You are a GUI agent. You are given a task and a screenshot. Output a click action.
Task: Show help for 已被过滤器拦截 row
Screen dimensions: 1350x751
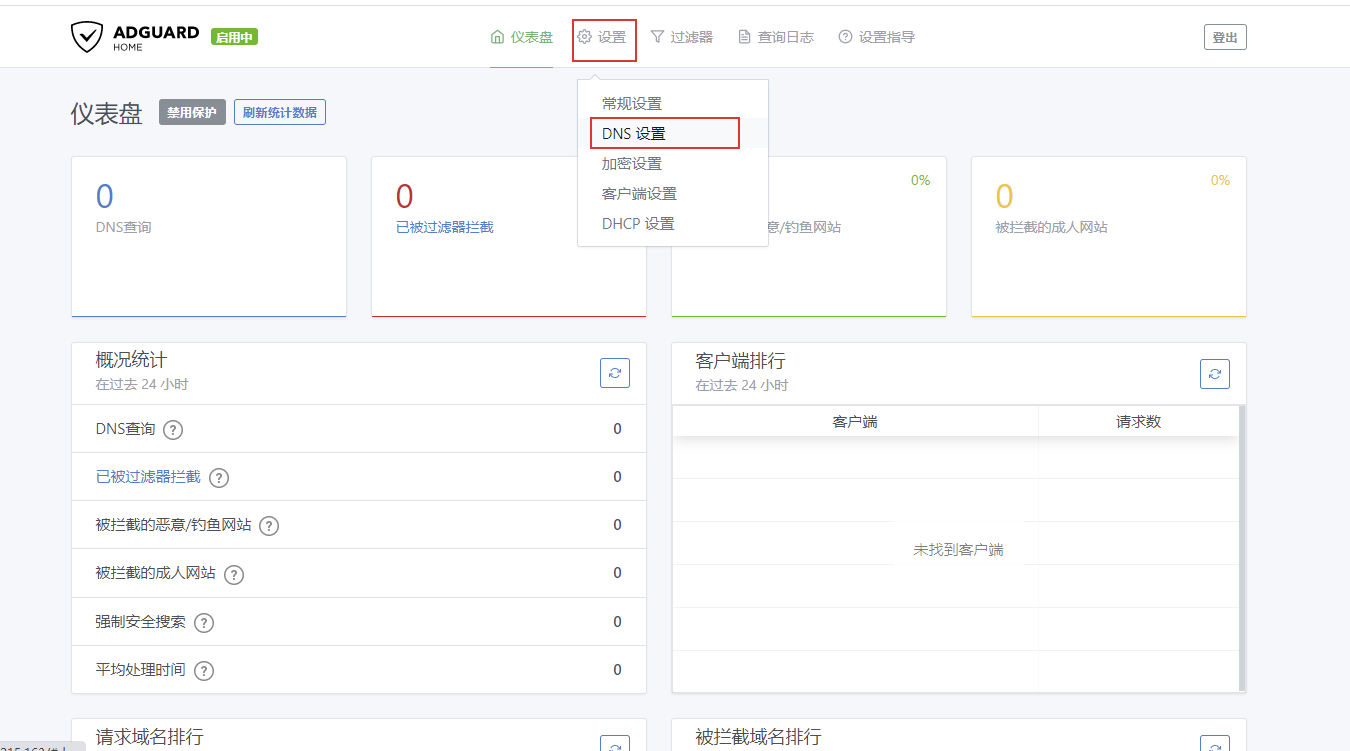[219, 478]
